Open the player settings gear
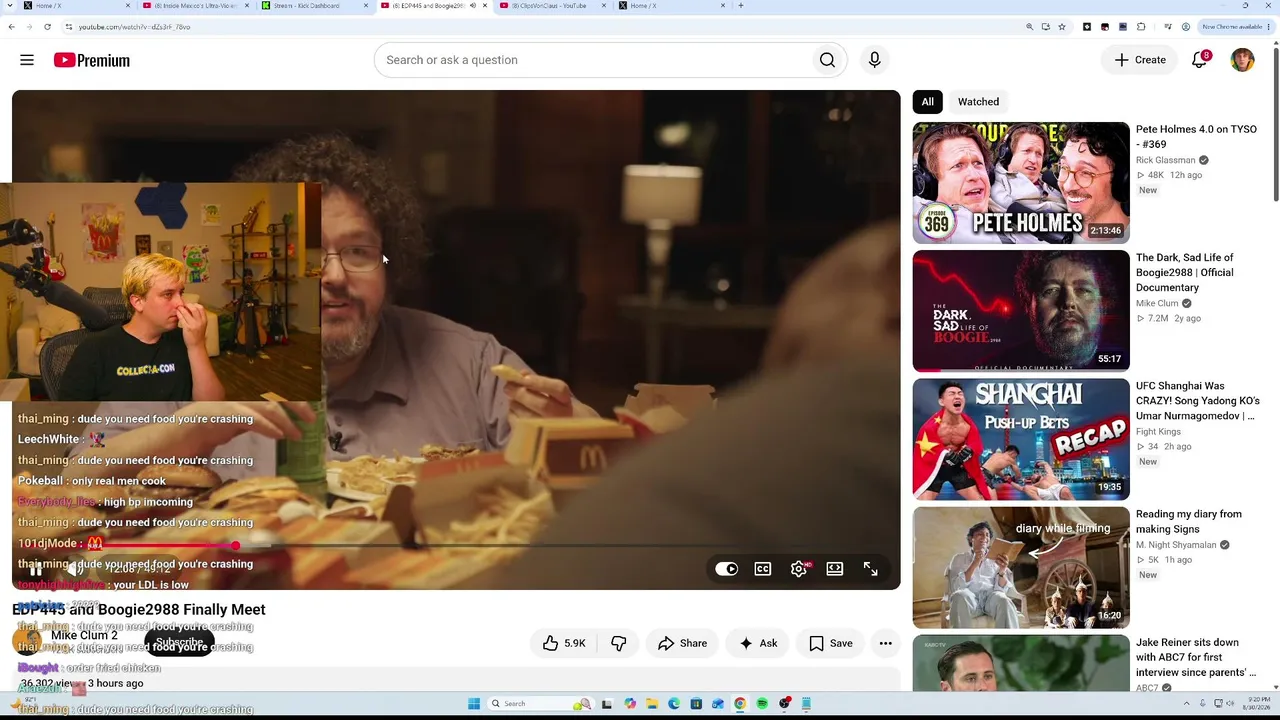 point(799,569)
